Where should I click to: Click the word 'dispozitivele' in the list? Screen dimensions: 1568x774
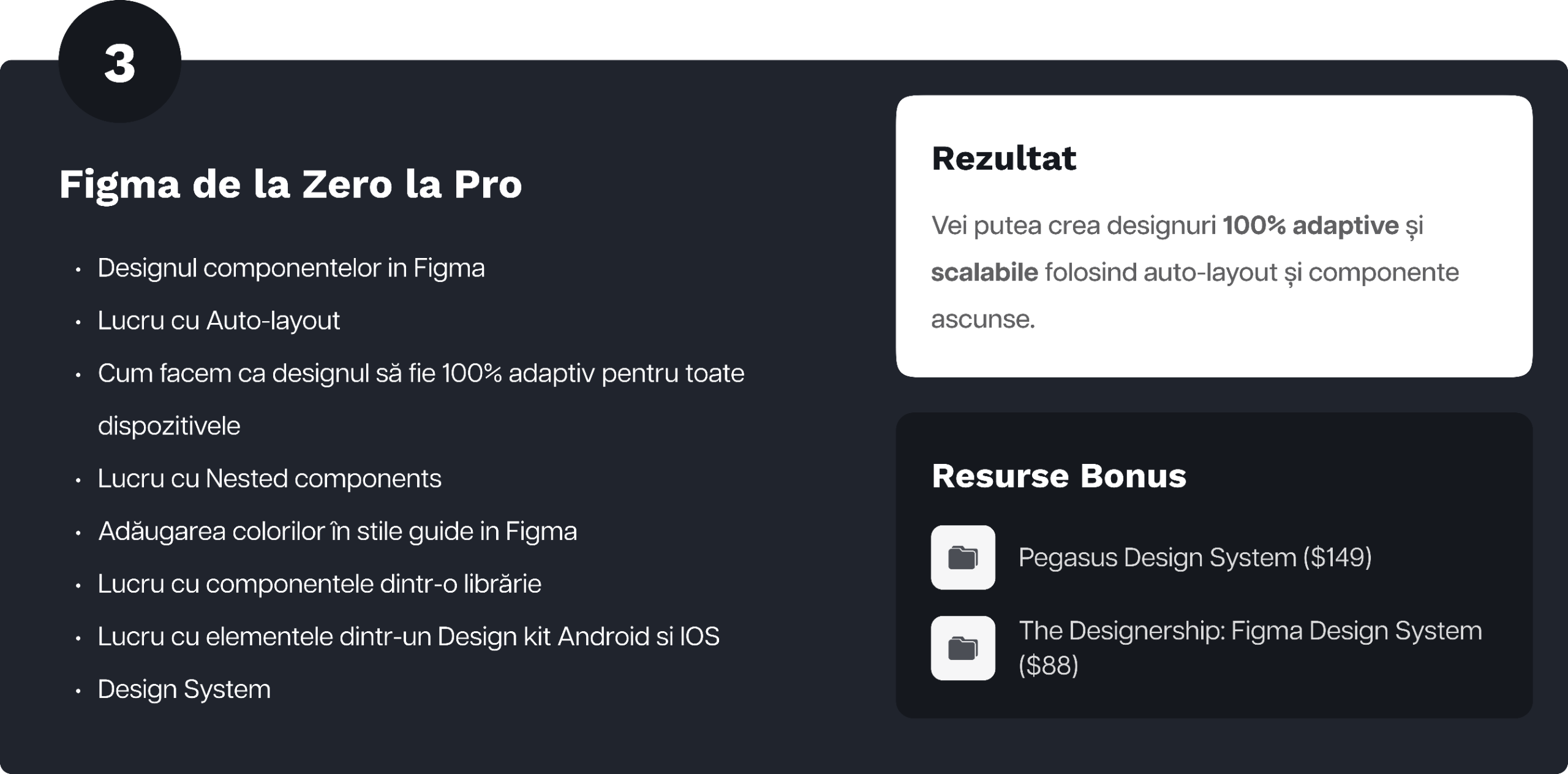169,426
